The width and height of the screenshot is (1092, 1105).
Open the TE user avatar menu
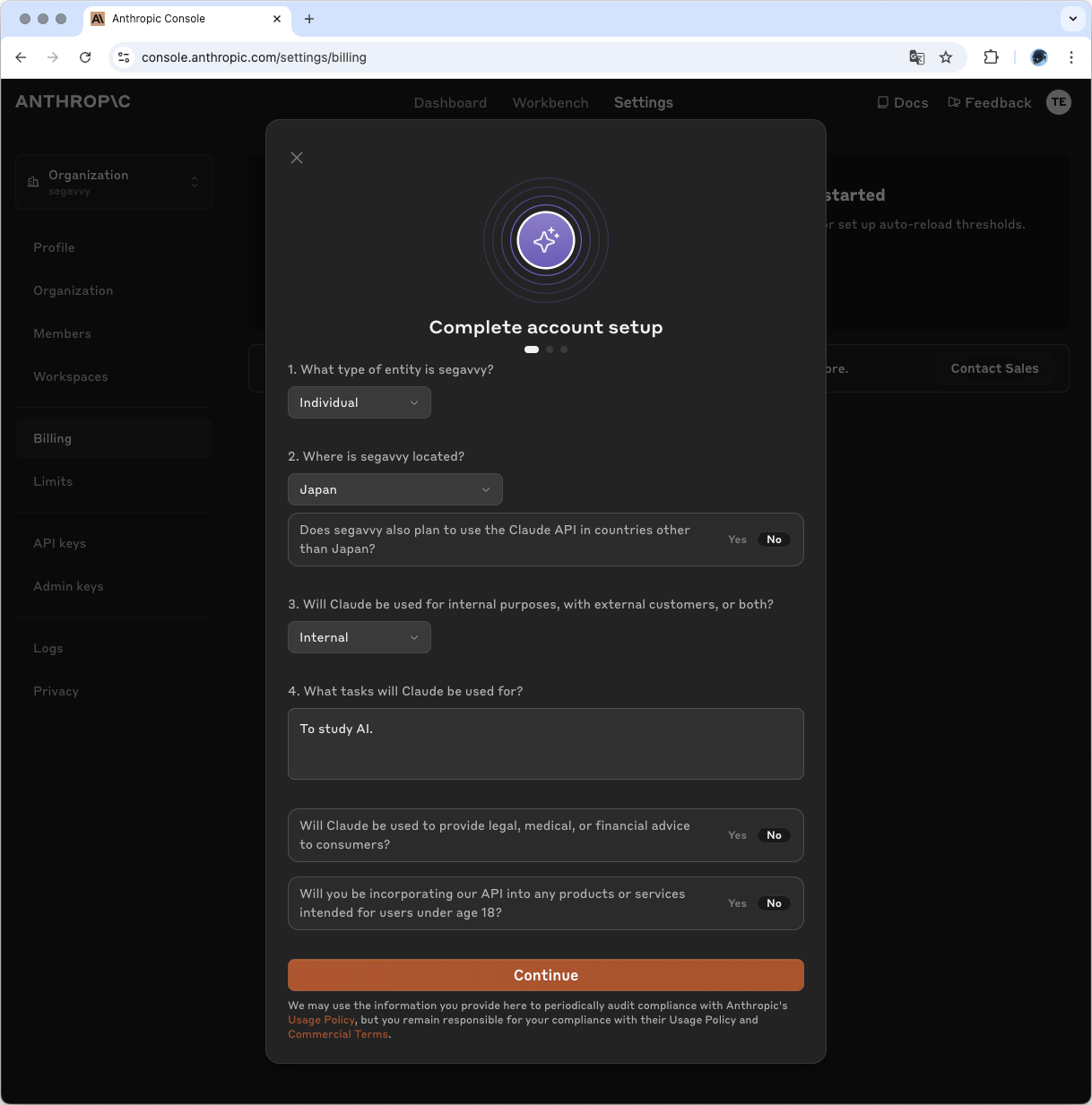1059,102
